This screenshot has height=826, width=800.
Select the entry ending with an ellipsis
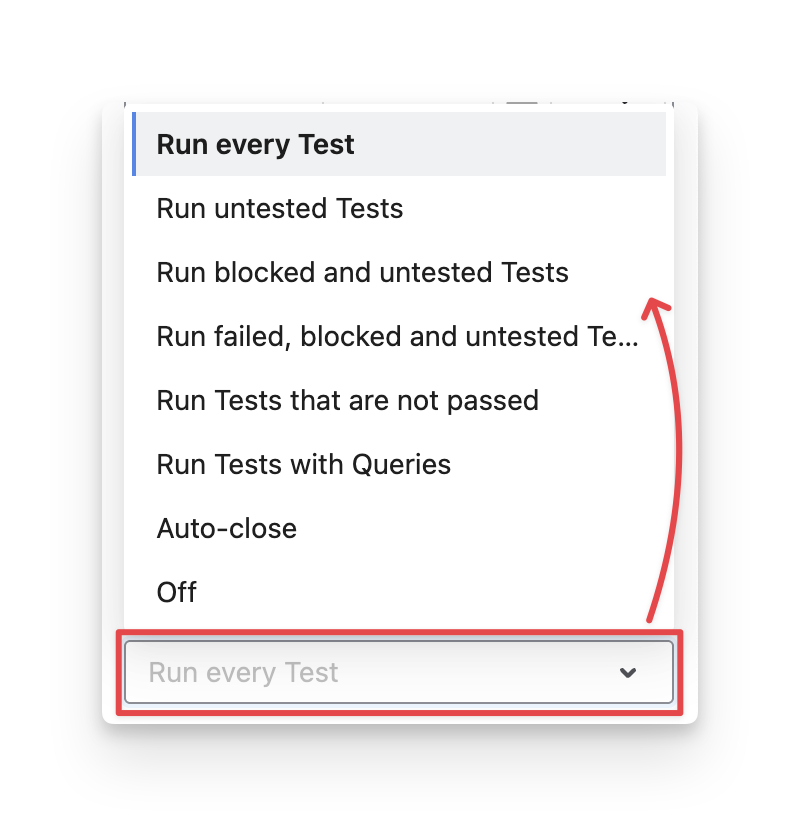(x=396, y=337)
